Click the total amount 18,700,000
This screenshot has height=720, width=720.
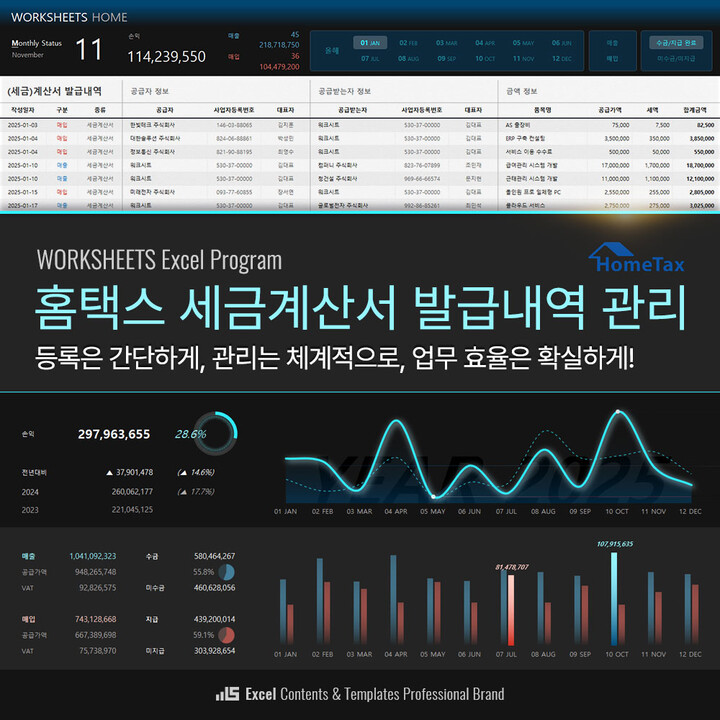pyautogui.click(x=700, y=165)
